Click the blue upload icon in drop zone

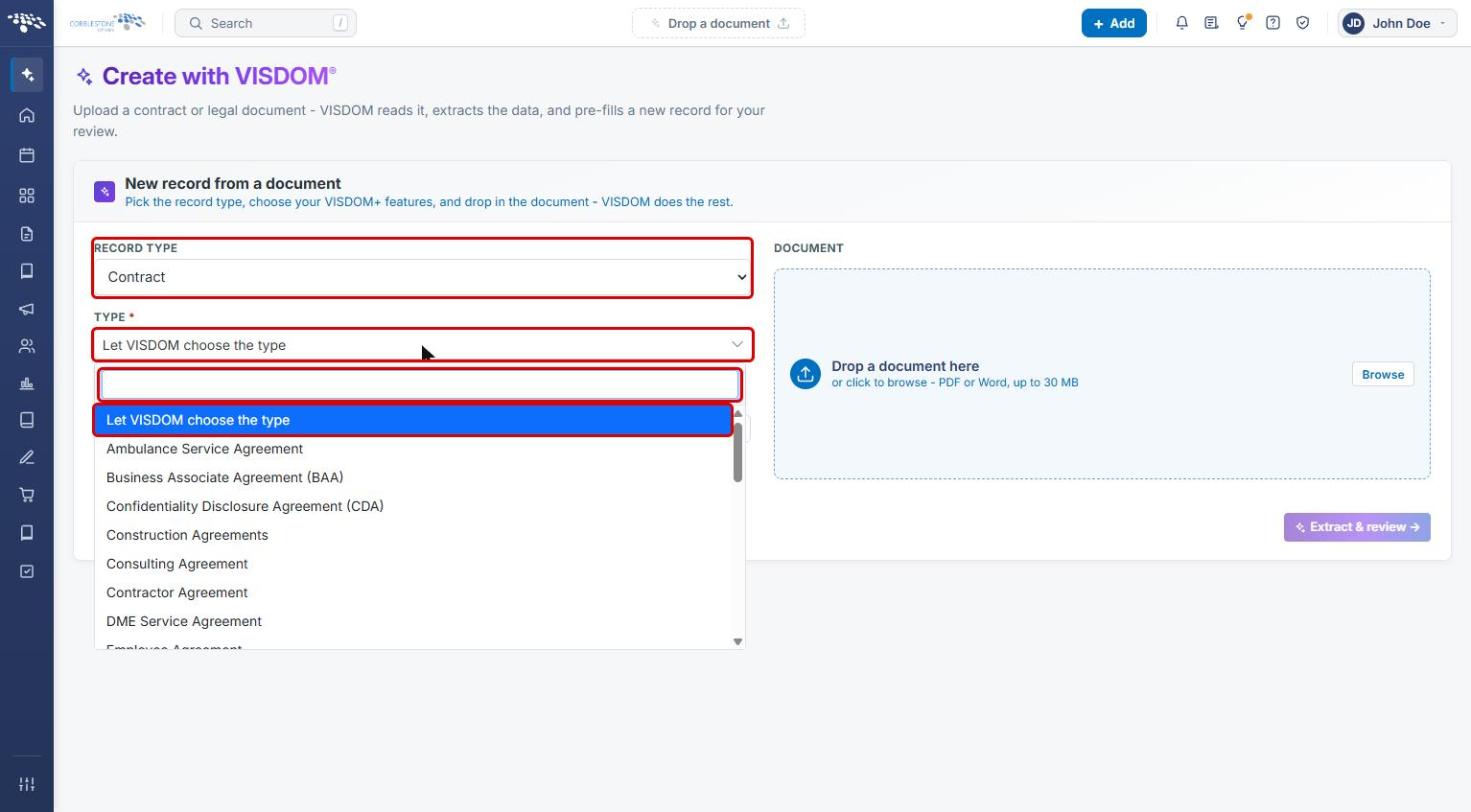click(x=805, y=374)
